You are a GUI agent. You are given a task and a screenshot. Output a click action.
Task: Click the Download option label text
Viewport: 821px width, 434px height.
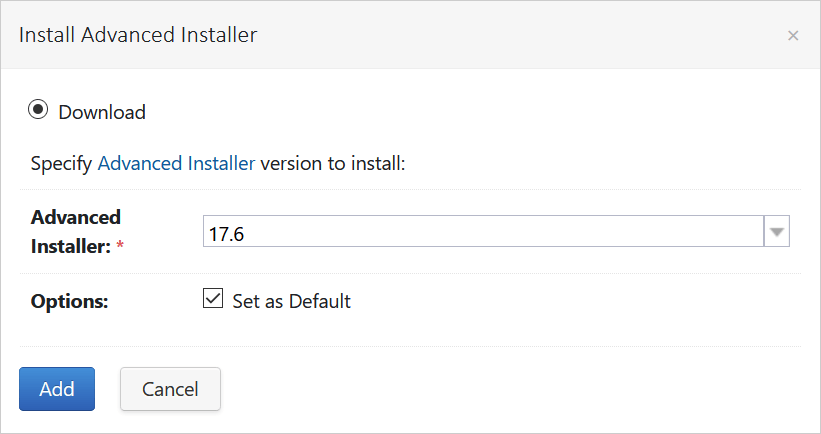point(102,112)
